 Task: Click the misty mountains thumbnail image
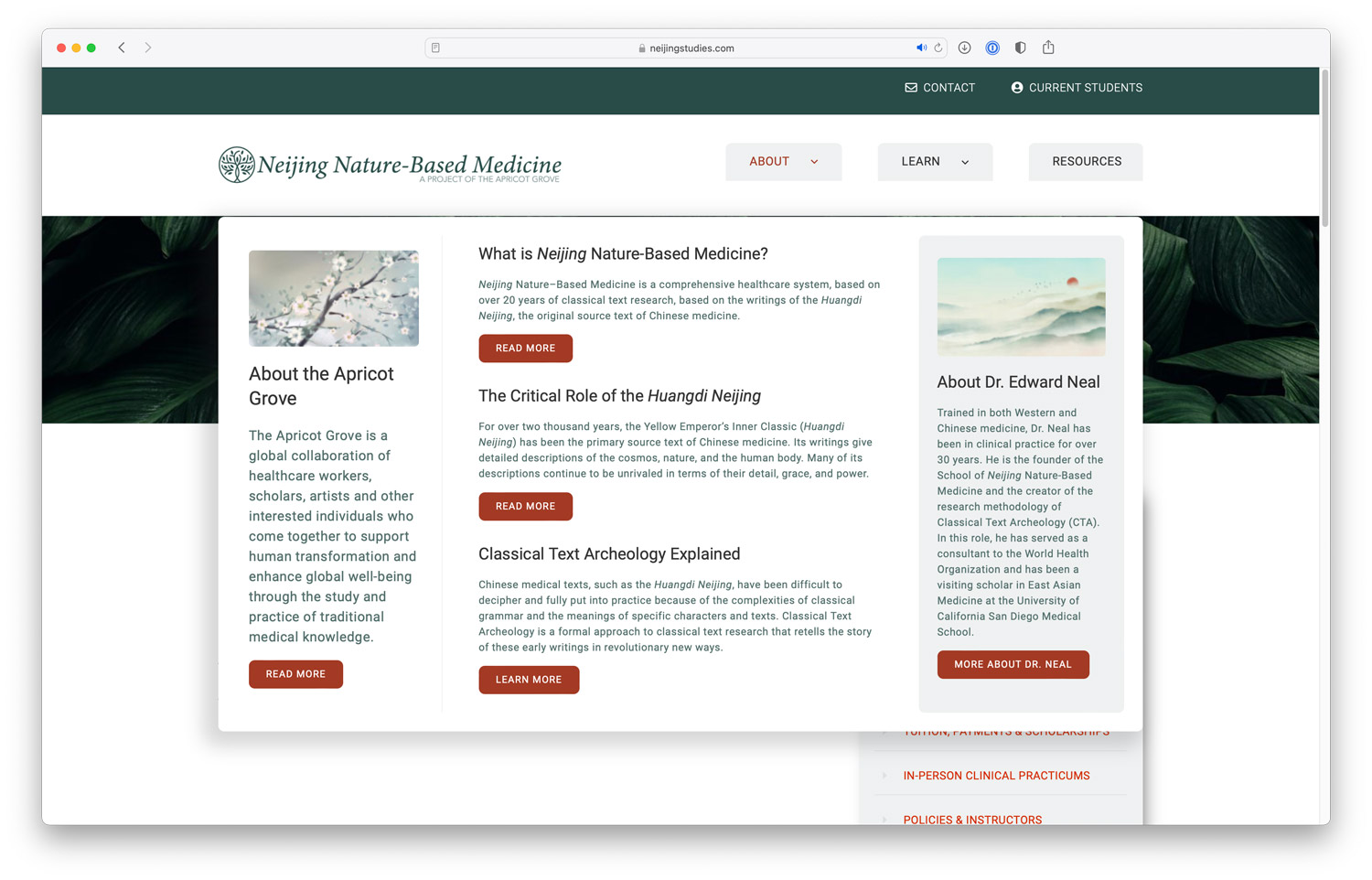1021,306
